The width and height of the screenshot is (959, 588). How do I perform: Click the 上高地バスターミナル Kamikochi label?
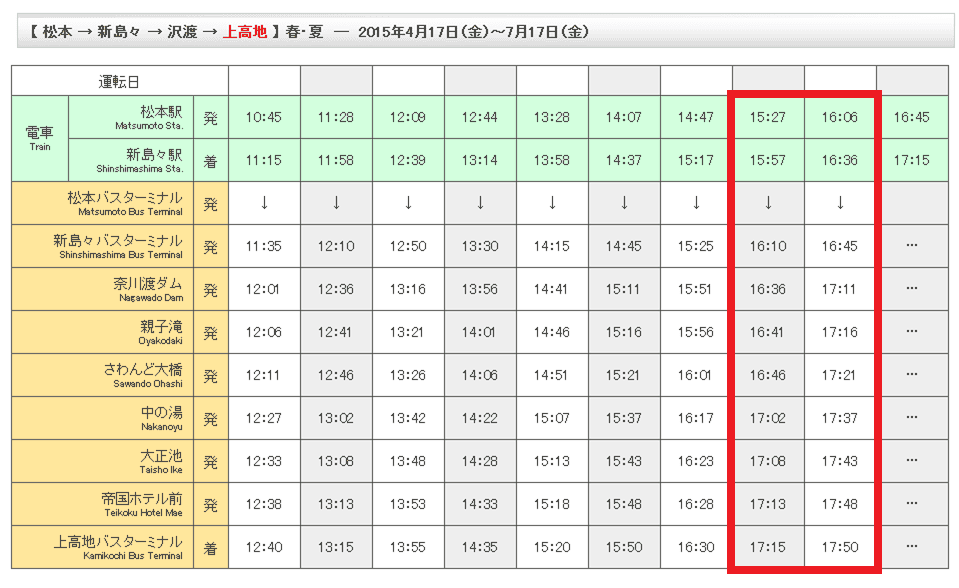point(103,547)
